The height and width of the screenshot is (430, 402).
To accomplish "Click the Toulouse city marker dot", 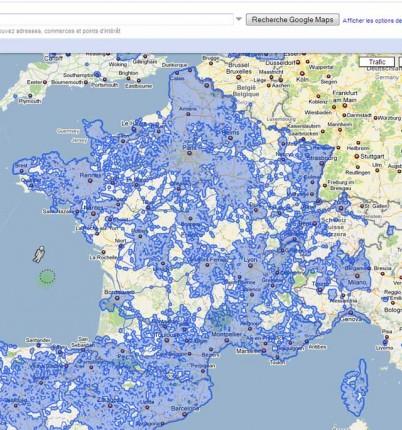I will [x=167, y=340].
